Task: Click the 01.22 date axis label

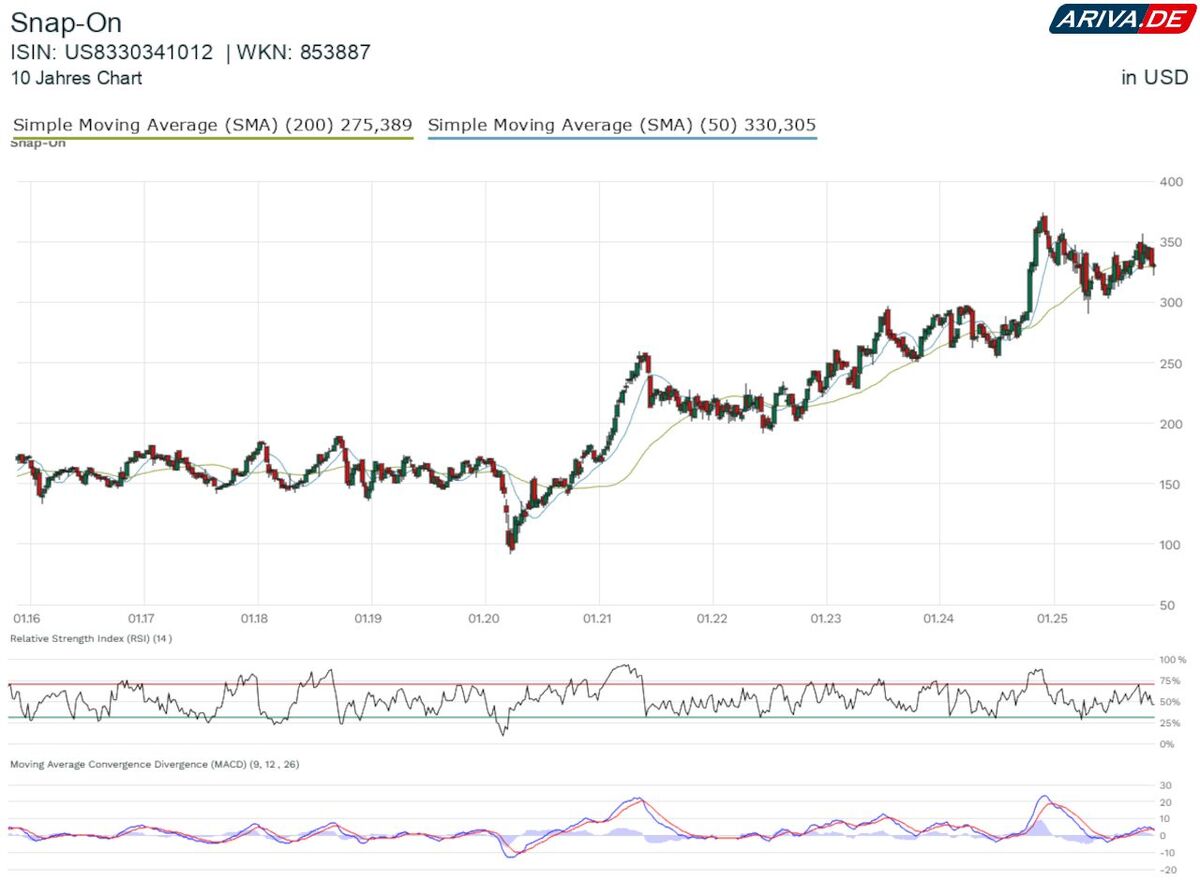Action: pos(711,620)
